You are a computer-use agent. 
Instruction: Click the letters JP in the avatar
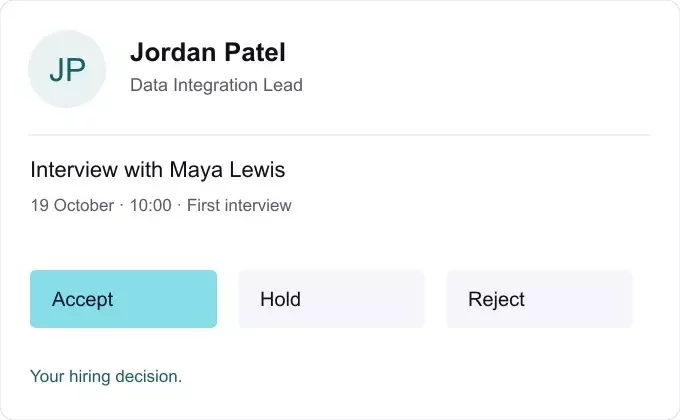pos(67,70)
